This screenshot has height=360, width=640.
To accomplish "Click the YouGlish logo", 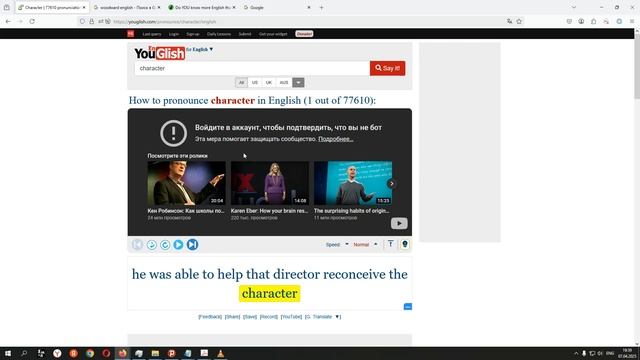I will (x=160, y=53).
